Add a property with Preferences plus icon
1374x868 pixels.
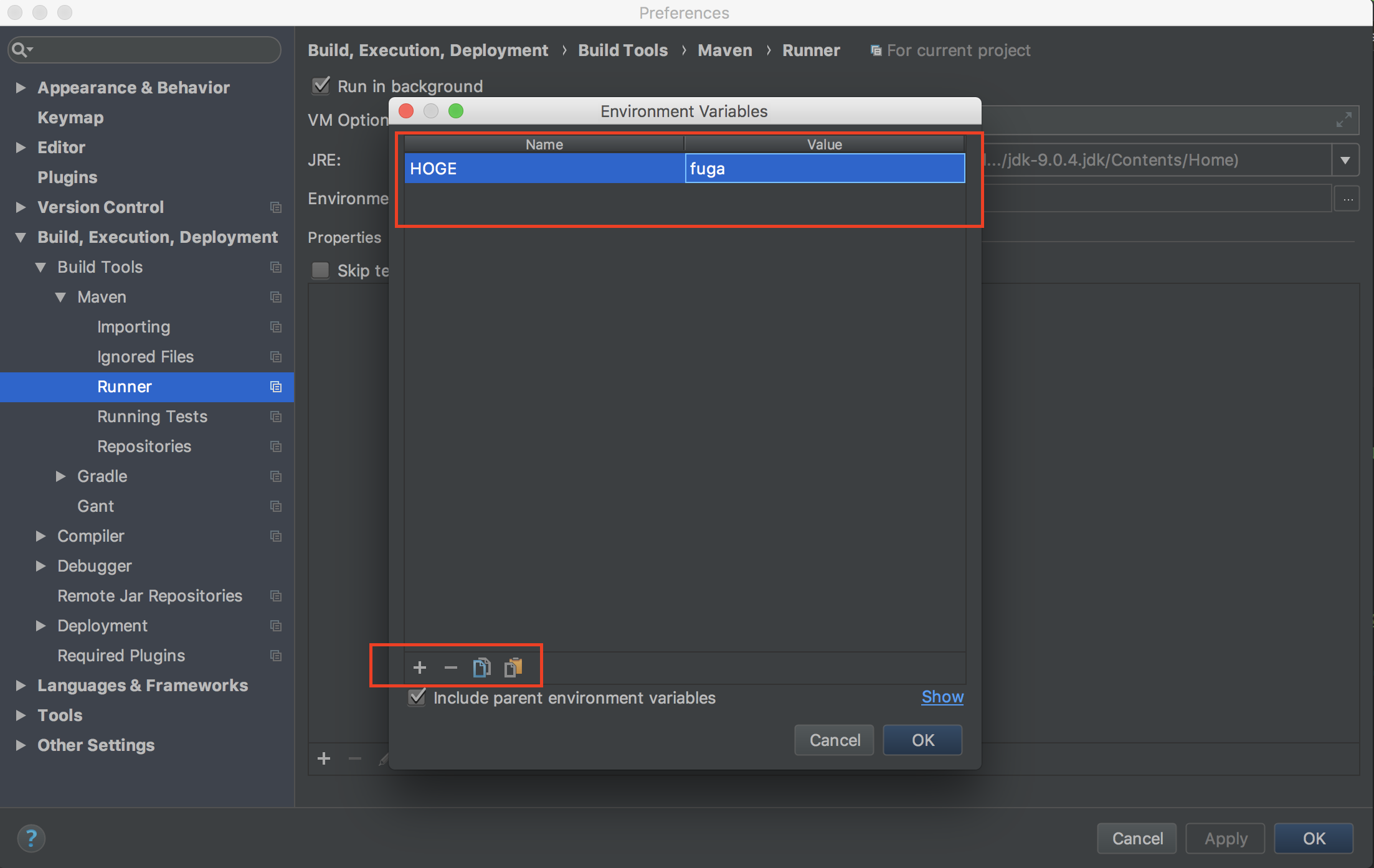click(324, 758)
